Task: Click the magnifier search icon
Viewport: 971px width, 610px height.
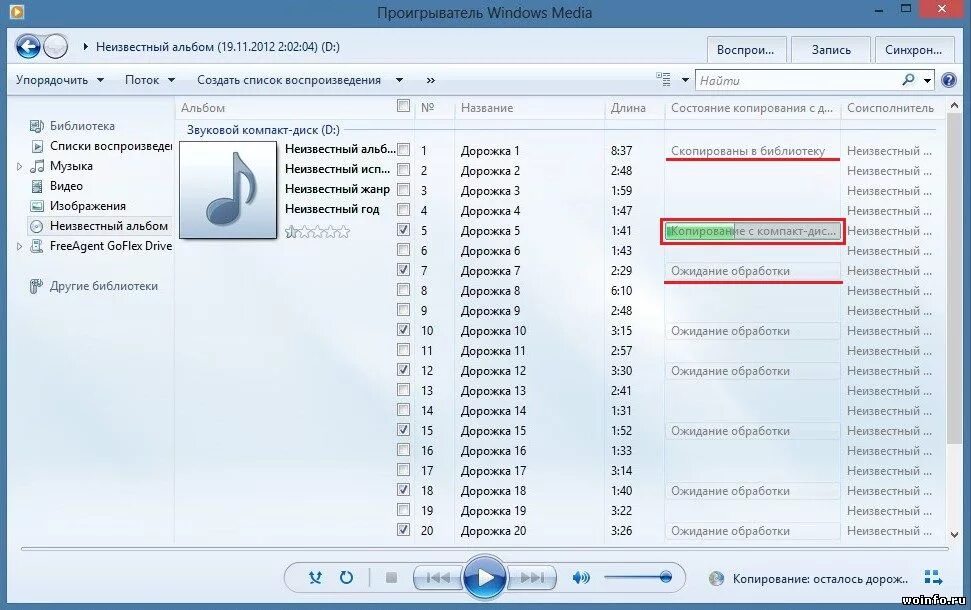Action: 908,80
